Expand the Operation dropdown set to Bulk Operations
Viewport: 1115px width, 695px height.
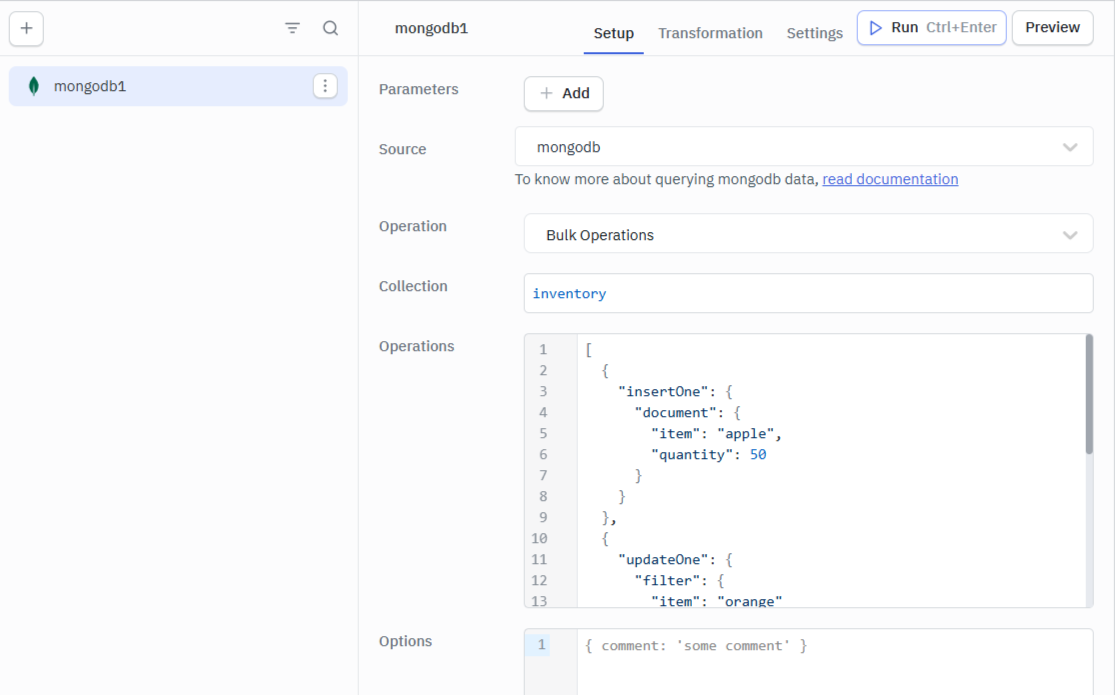click(808, 233)
